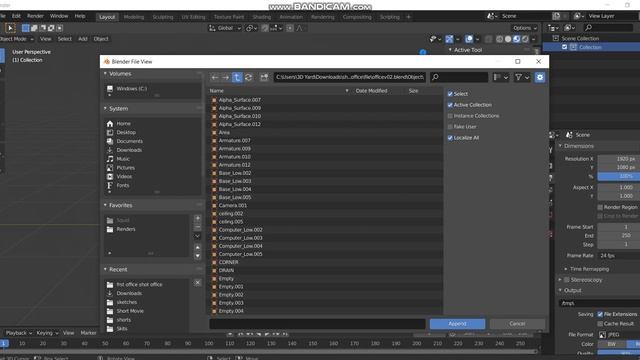Toggle the file browser options gear panel
640x360 pixels.
point(540,77)
